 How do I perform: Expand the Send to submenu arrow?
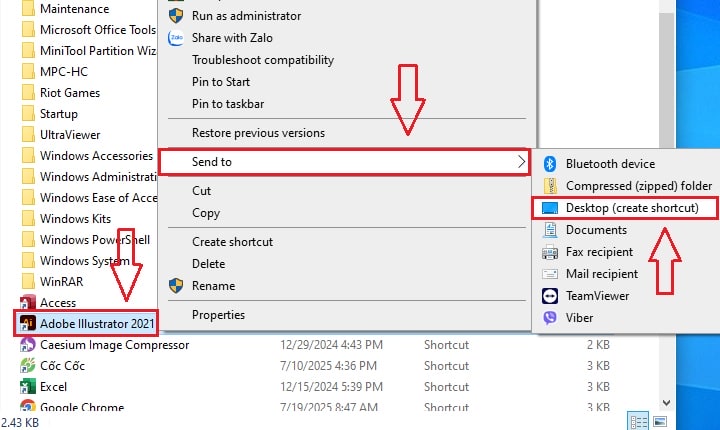(x=521, y=162)
